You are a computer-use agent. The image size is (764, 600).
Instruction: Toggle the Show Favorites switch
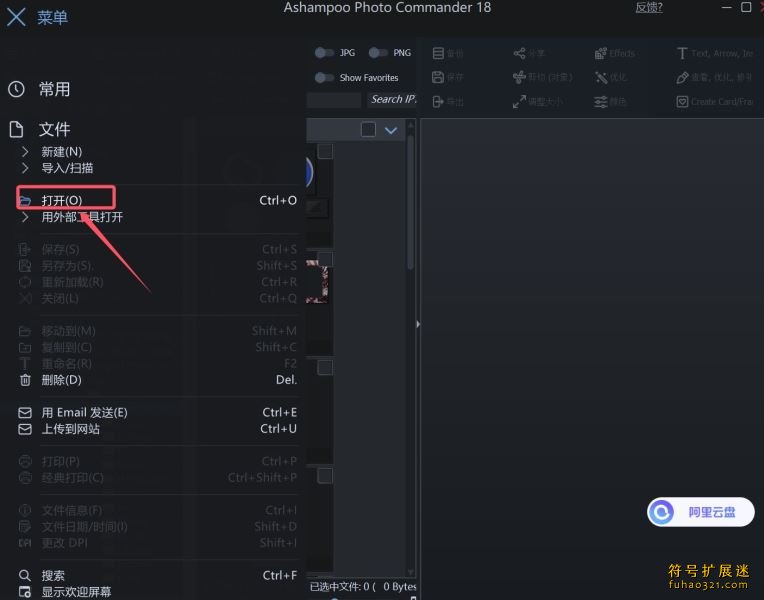tap(324, 77)
